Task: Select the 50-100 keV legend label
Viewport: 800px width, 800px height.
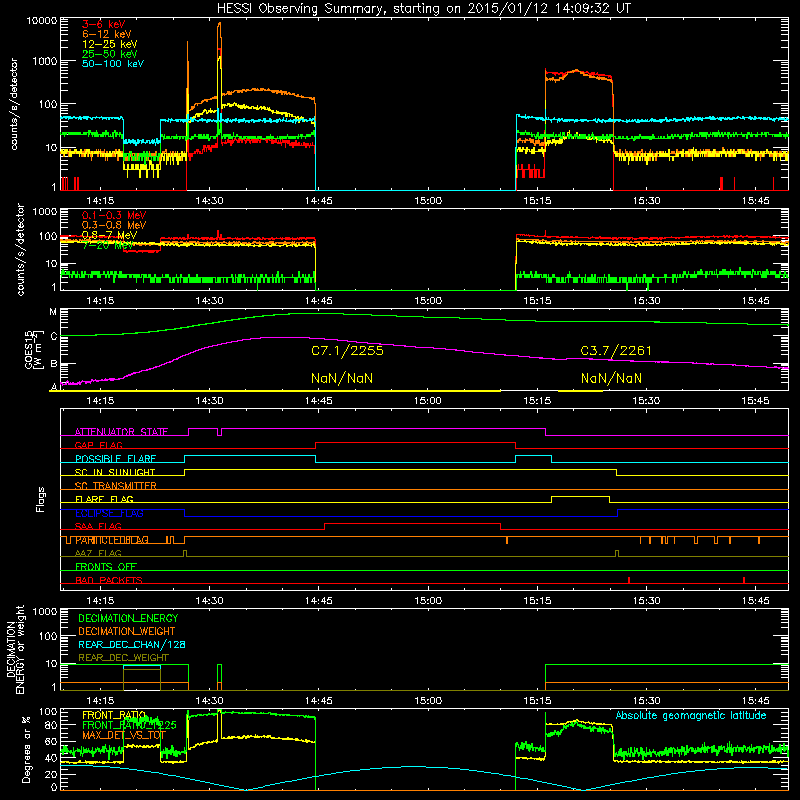Action: (112, 63)
